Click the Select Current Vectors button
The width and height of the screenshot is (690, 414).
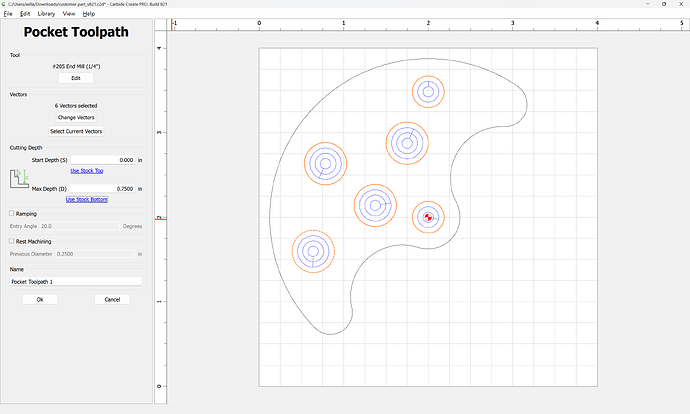click(76, 131)
